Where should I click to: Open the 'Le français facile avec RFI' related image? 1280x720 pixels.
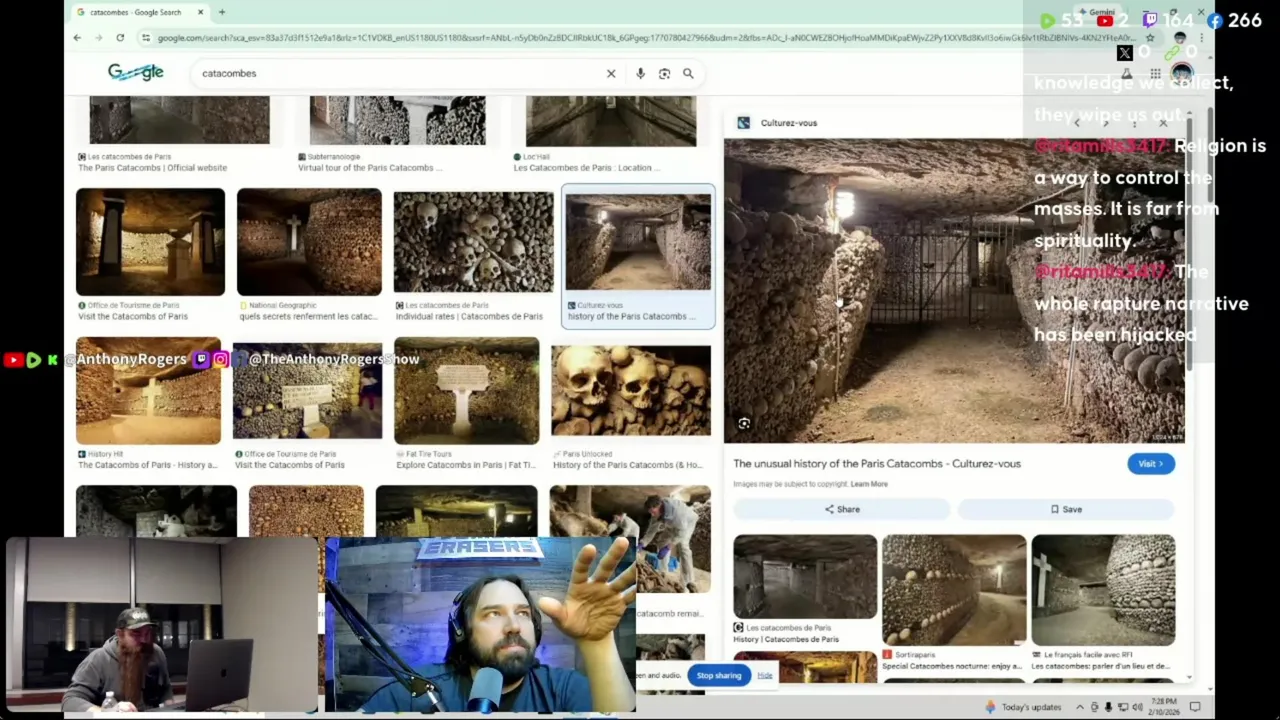pos(1103,590)
